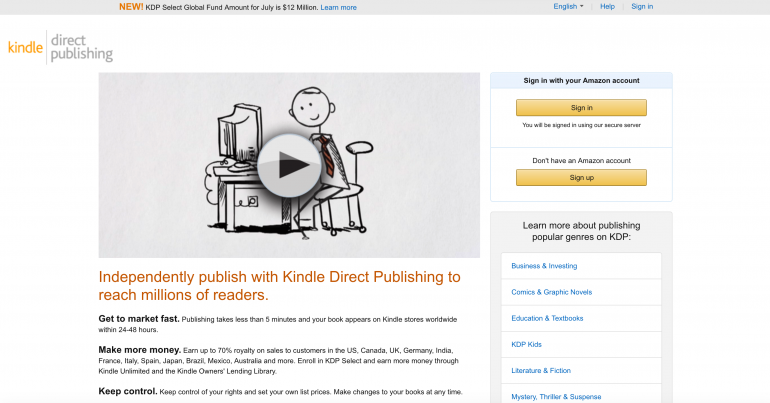Click the 'Keep control.' heading
The width and height of the screenshot is (770, 403).
tap(128, 391)
